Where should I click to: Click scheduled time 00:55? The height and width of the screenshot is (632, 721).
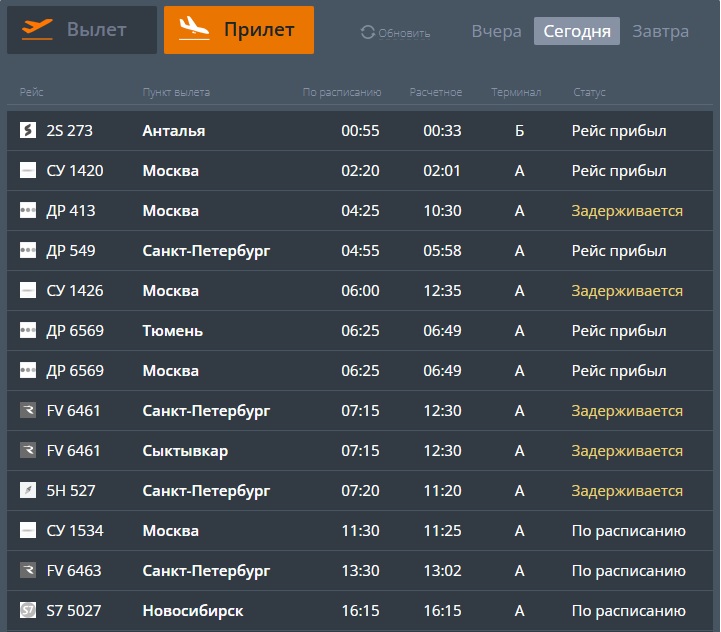[x=360, y=131]
